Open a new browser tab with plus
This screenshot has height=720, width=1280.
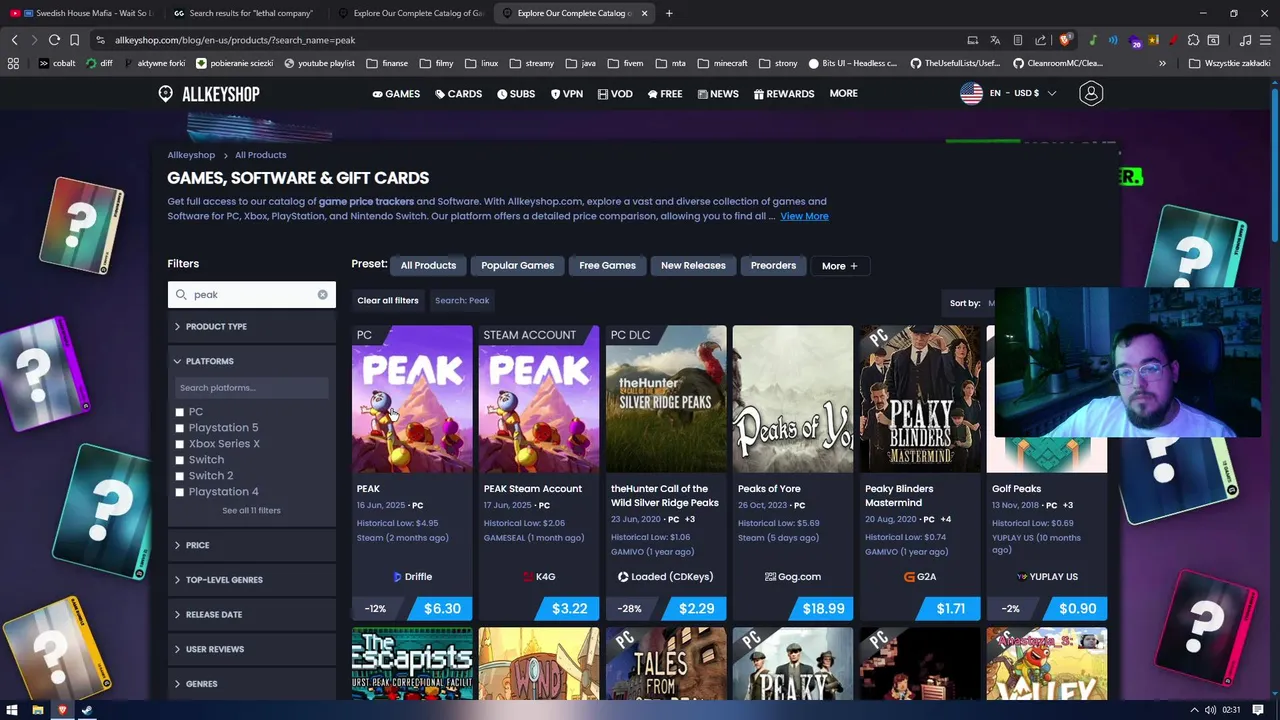[669, 13]
